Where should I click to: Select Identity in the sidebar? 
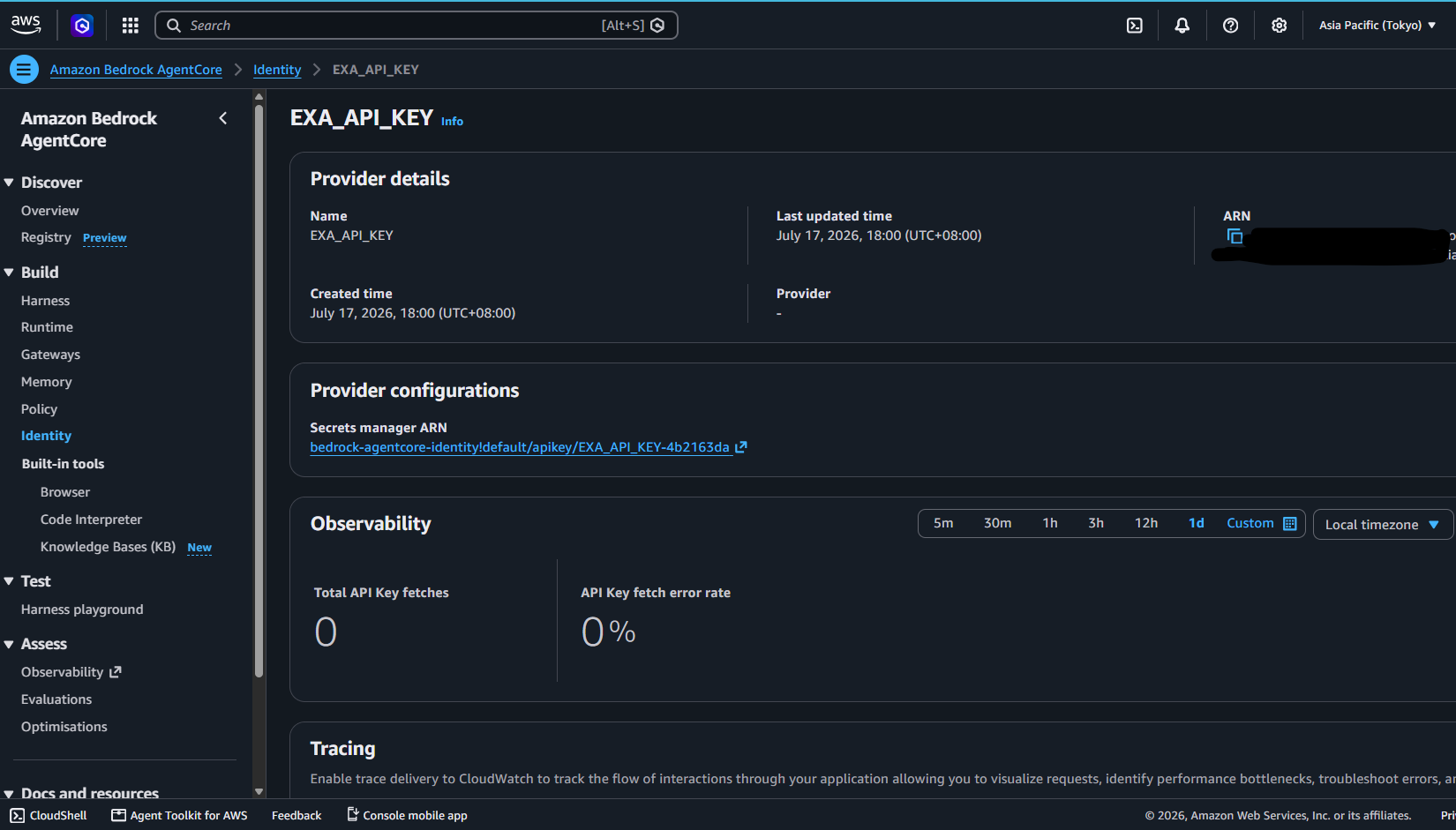(47, 436)
